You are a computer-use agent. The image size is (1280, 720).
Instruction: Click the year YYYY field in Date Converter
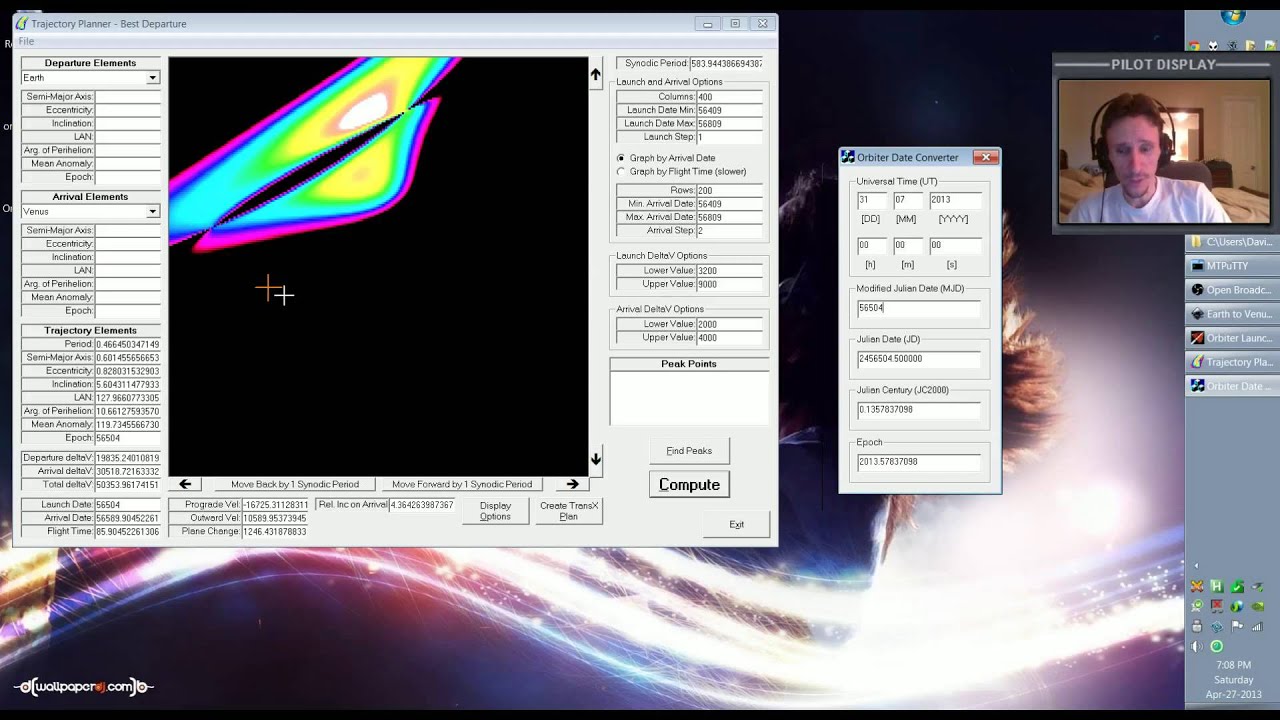(x=954, y=200)
